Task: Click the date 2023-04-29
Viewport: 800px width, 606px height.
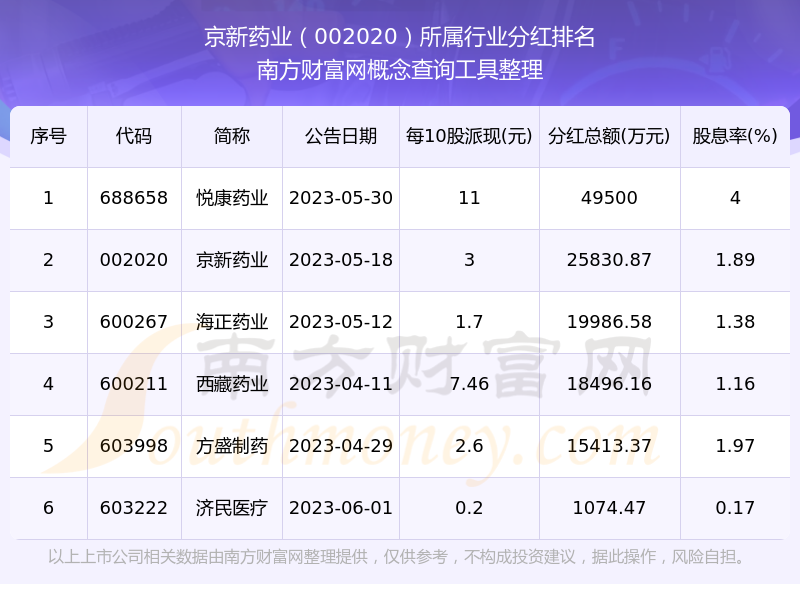Action: [341, 446]
